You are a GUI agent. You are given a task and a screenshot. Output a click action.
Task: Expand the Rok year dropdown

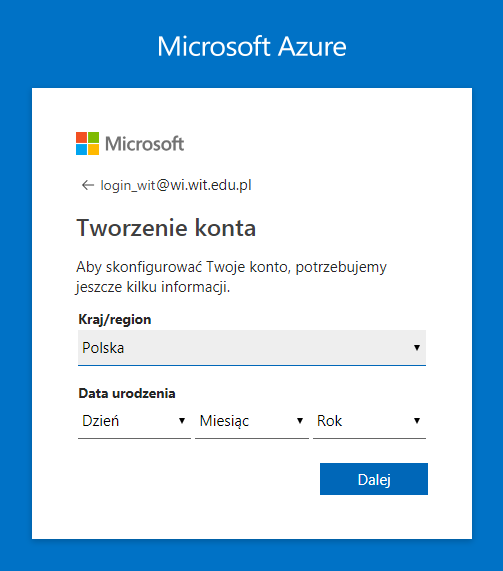coord(369,421)
